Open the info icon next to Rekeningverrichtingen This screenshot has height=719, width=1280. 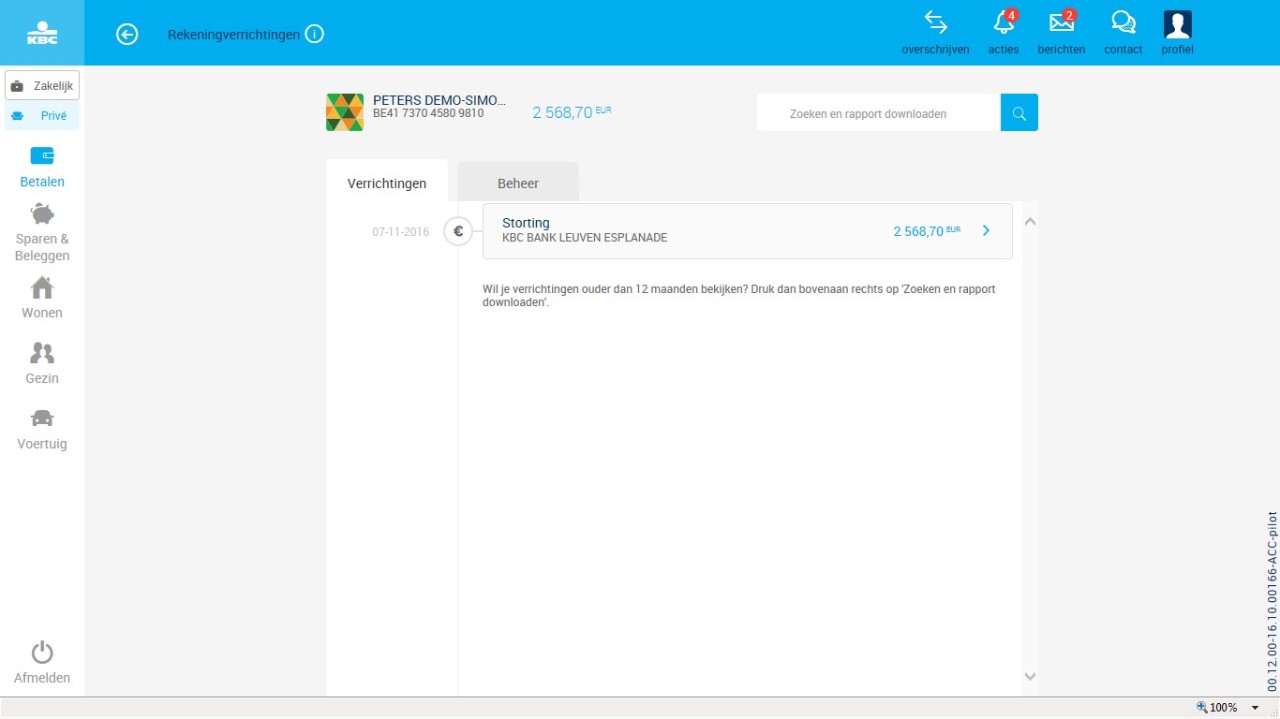point(314,35)
